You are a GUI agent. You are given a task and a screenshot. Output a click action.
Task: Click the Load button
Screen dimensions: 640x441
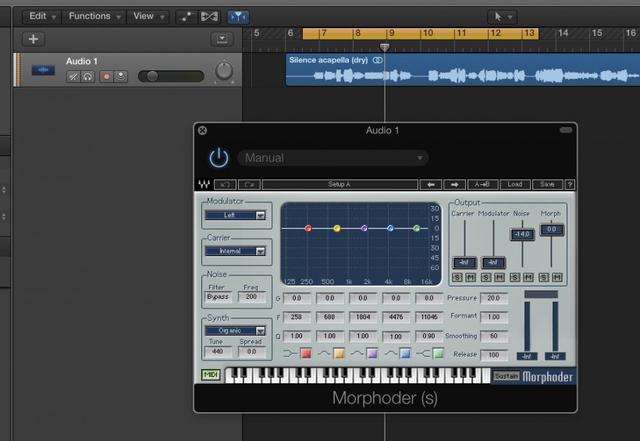515,185
